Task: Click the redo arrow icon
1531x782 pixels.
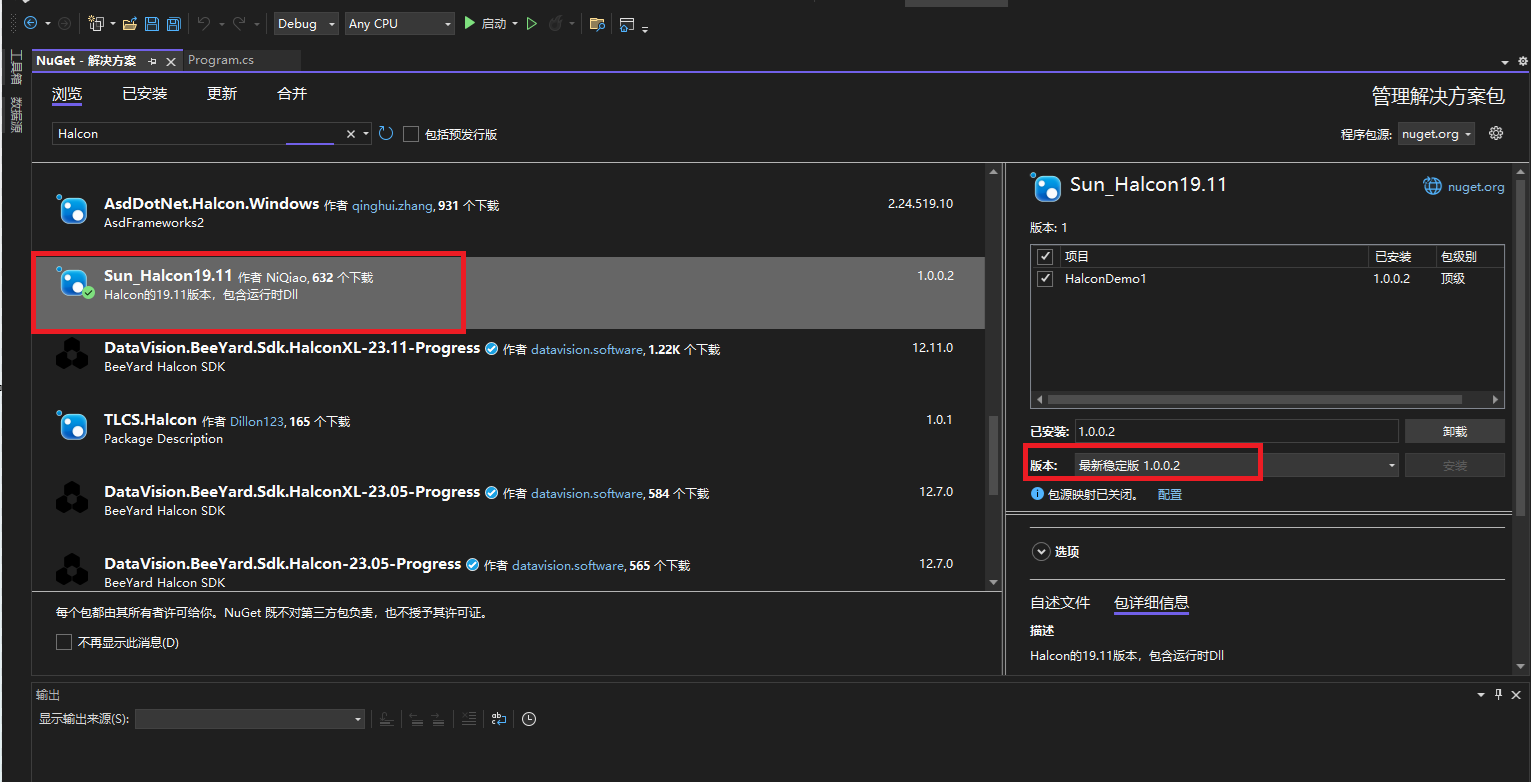Action: coord(239,23)
